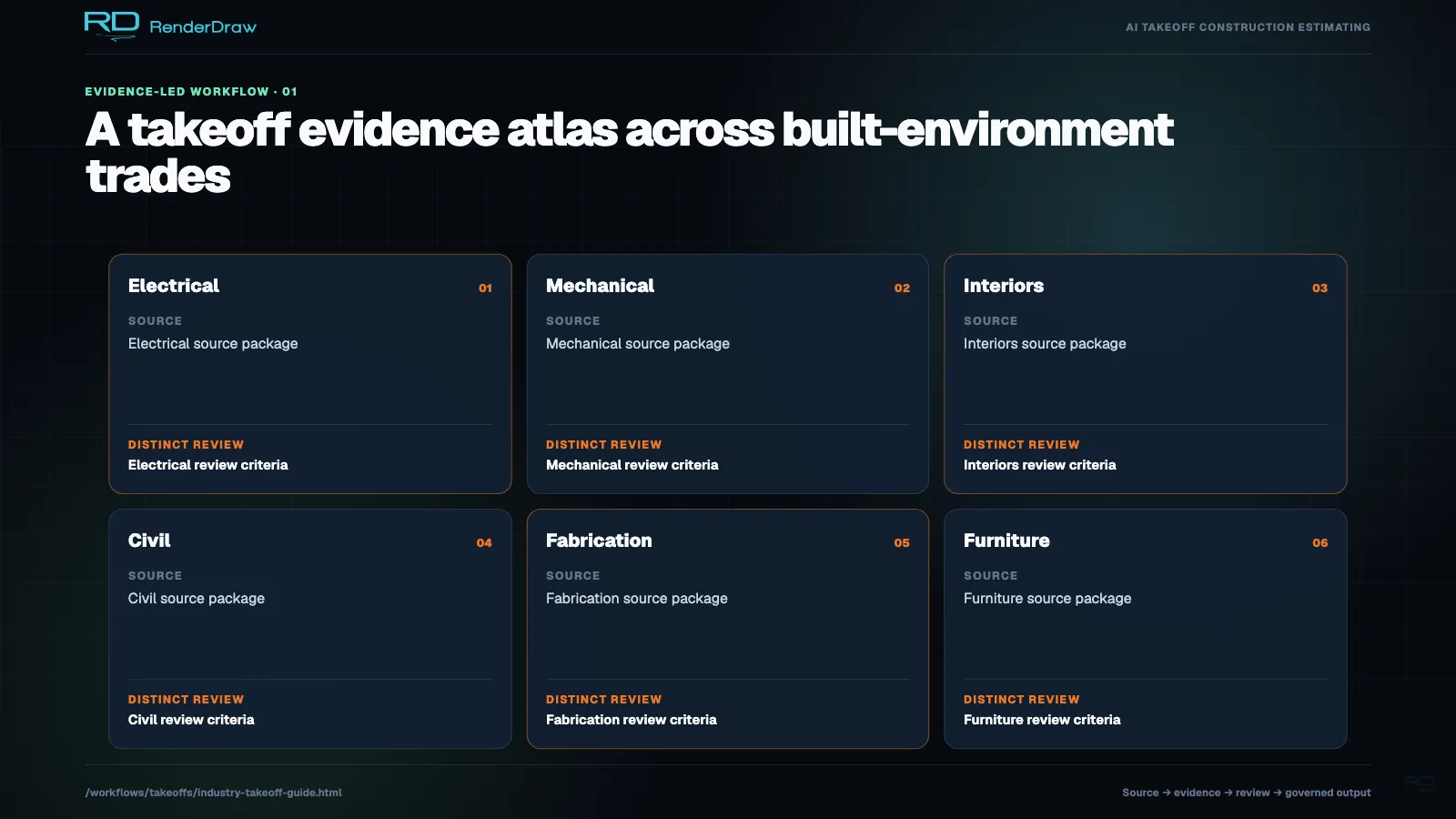Viewport: 1456px width, 819px height.
Task: Open the Interiors card title
Action: [1004, 286]
